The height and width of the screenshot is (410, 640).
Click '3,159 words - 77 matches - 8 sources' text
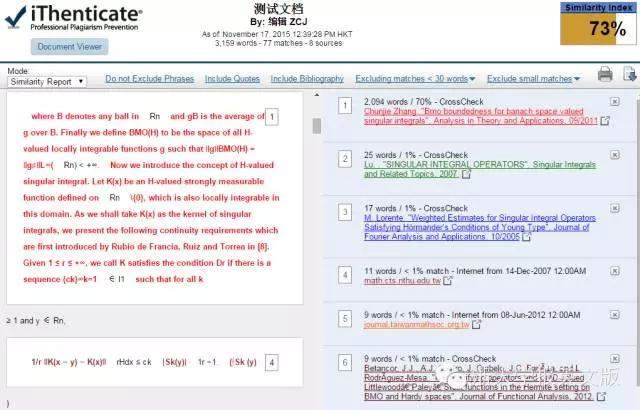pyautogui.click(x=278, y=43)
